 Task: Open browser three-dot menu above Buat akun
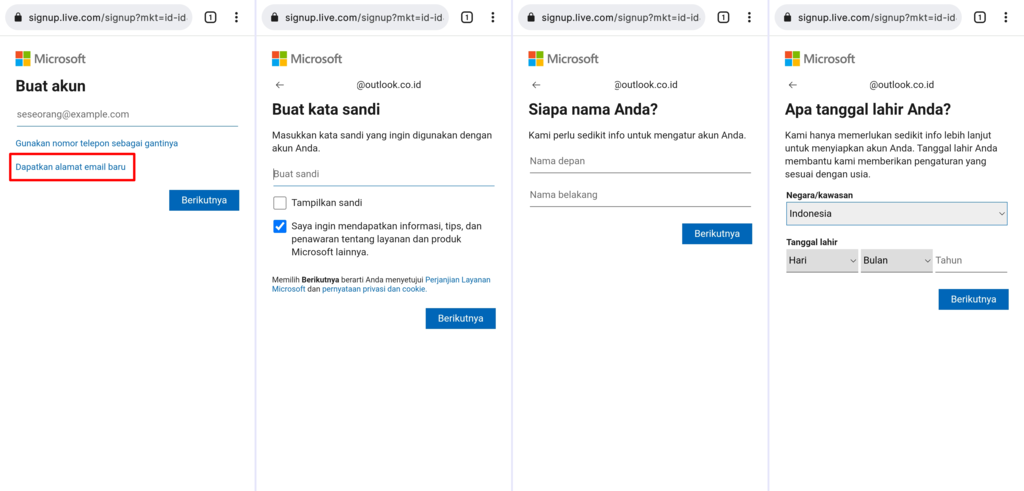236,18
